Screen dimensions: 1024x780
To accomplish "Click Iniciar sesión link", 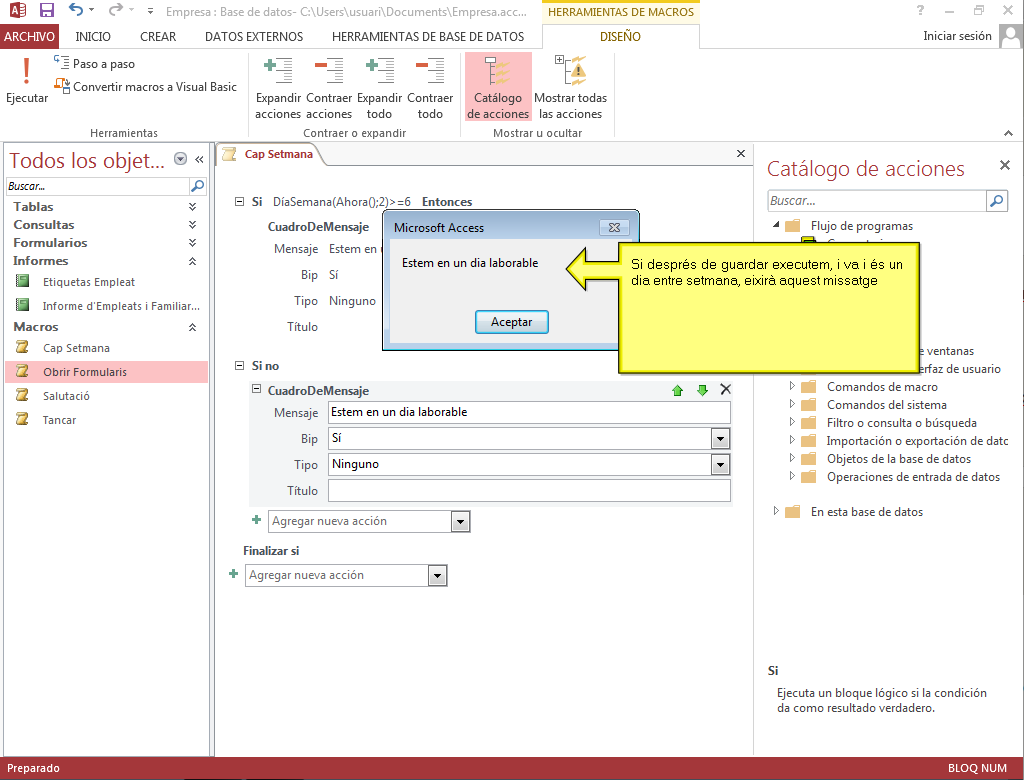I will point(957,36).
